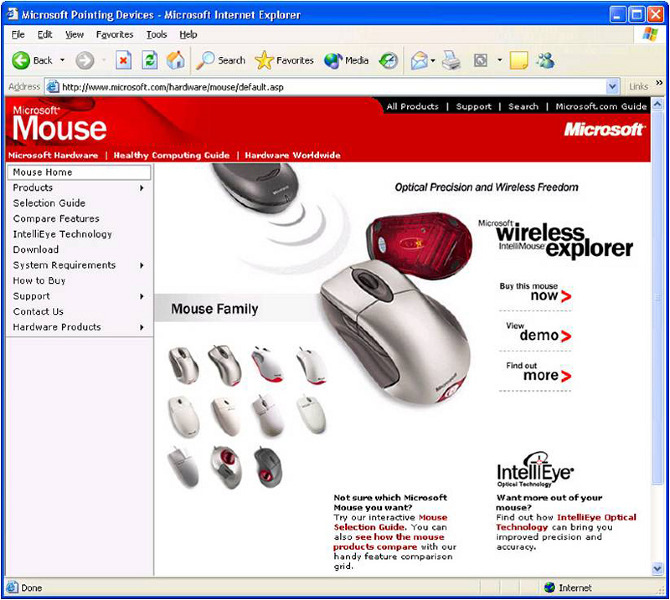Viewport: 670px width, 600px height.
Task: Open the Back button history dropdown arrow
Action: pyautogui.click(x=62, y=60)
